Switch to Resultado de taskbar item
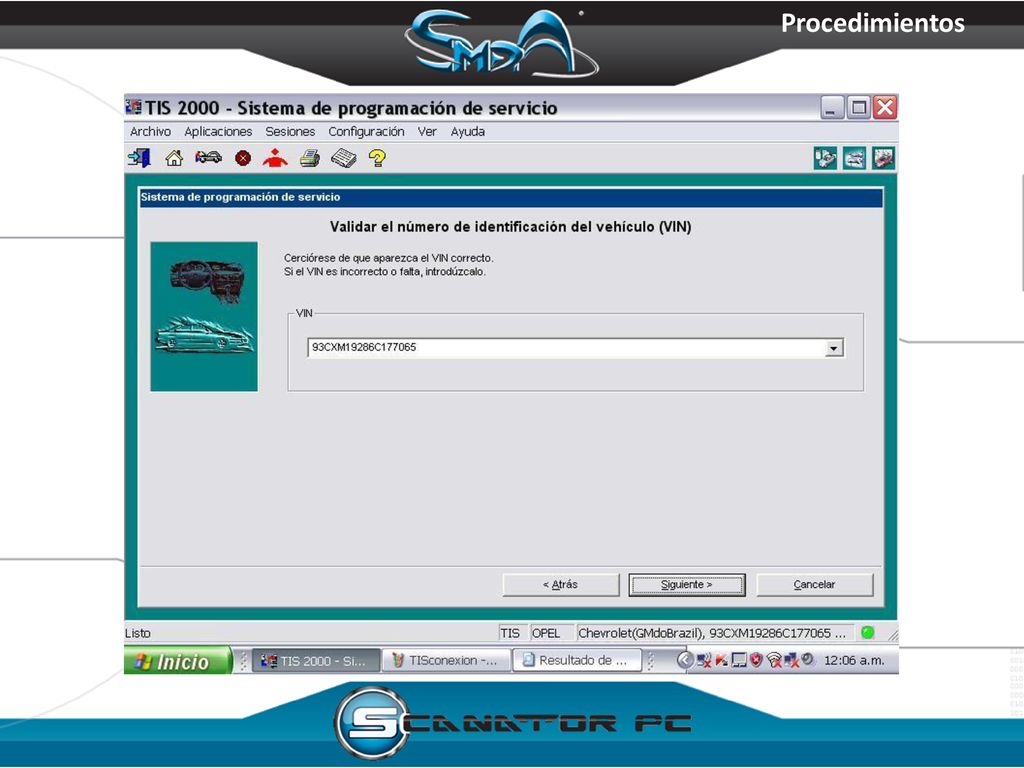 click(x=577, y=661)
